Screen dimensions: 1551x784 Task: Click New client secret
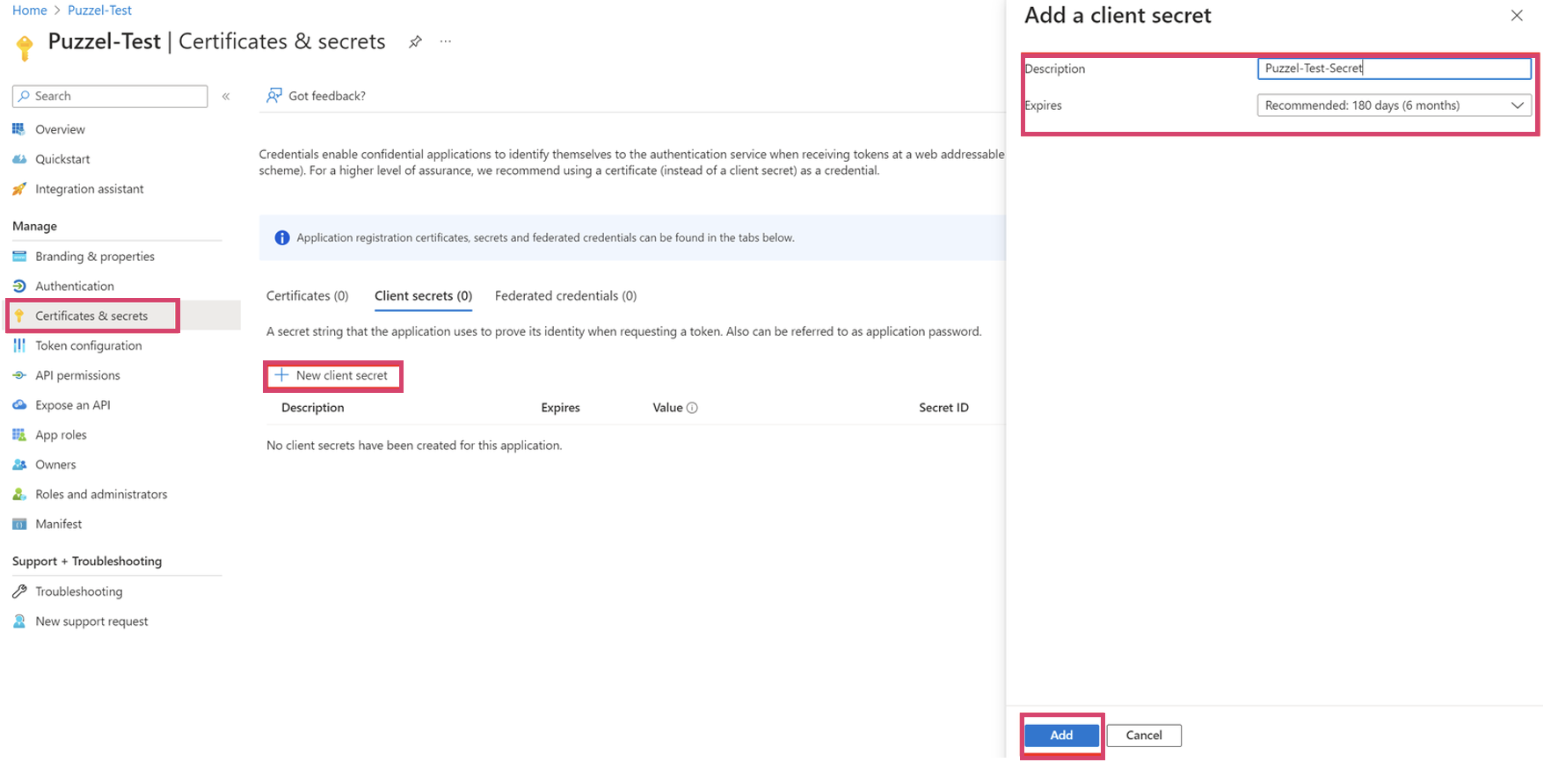(332, 376)
